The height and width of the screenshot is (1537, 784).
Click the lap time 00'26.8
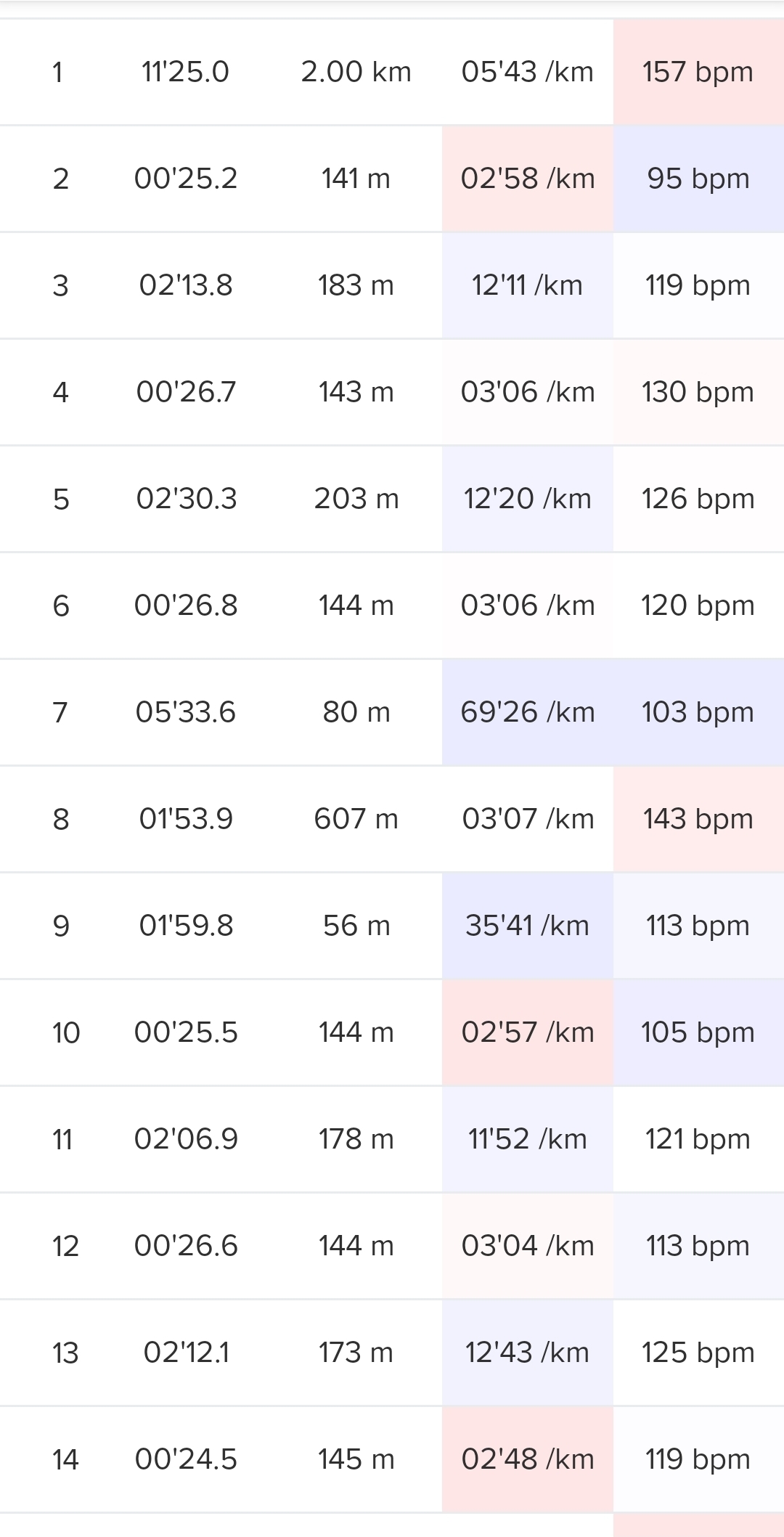pyautogui.click(x=186, y=606)
